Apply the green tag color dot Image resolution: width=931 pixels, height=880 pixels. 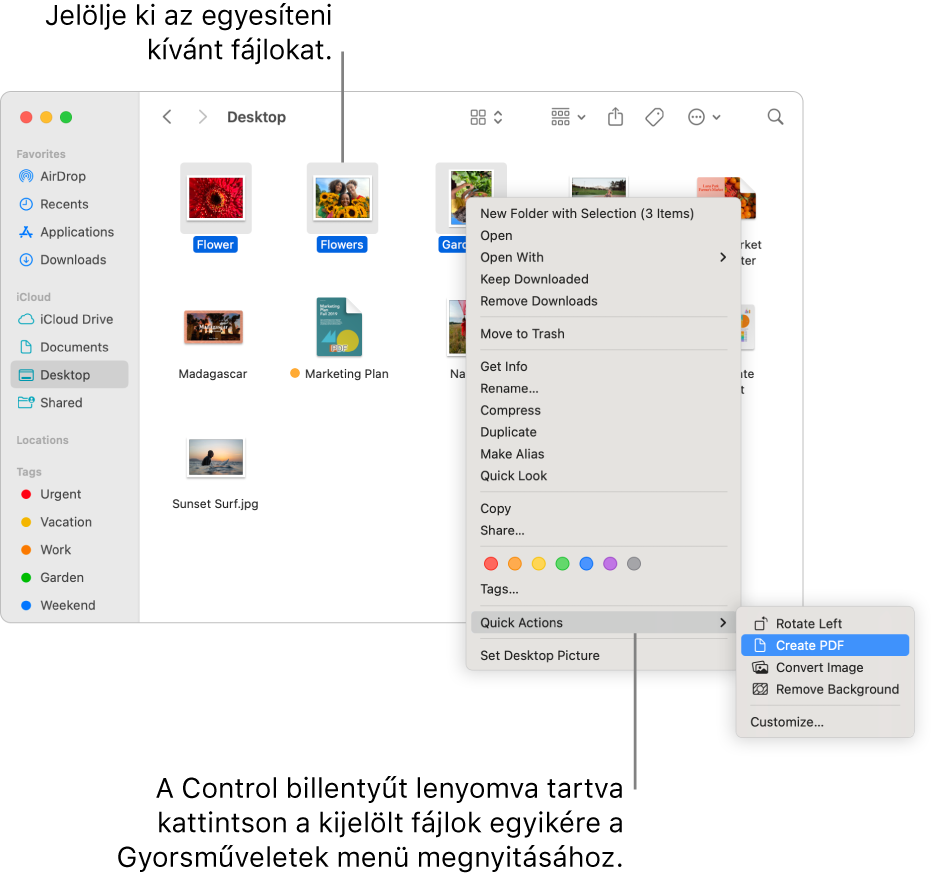tap(562, 564)
